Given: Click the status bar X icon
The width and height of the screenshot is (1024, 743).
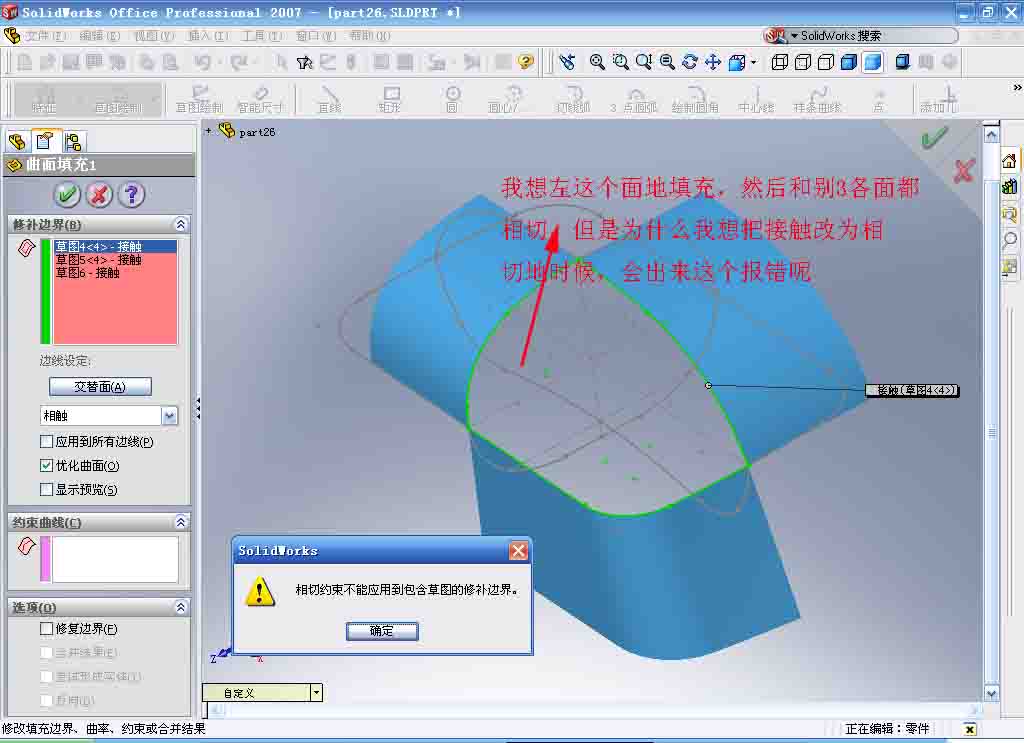Looking at the screenshot, I should pos(970,729).
